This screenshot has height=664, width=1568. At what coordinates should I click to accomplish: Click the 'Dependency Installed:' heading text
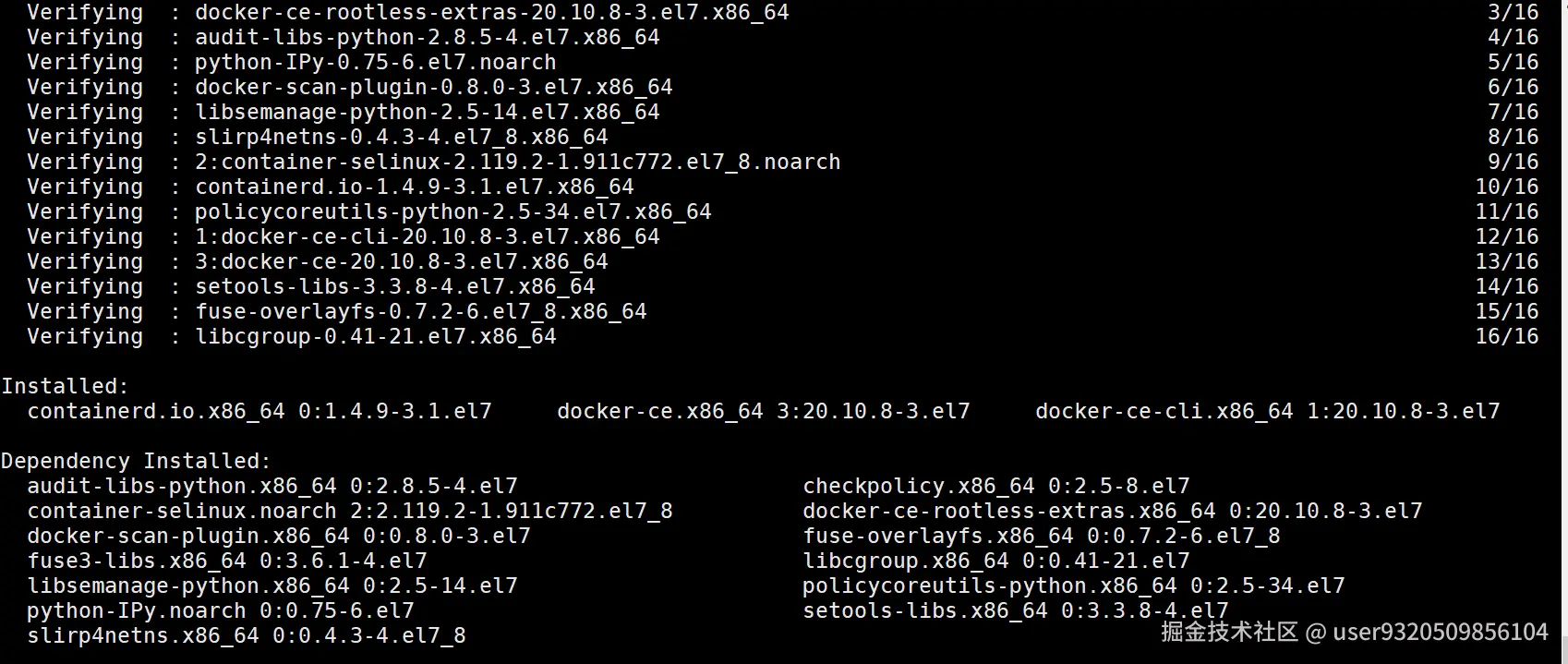coord(136,461)
